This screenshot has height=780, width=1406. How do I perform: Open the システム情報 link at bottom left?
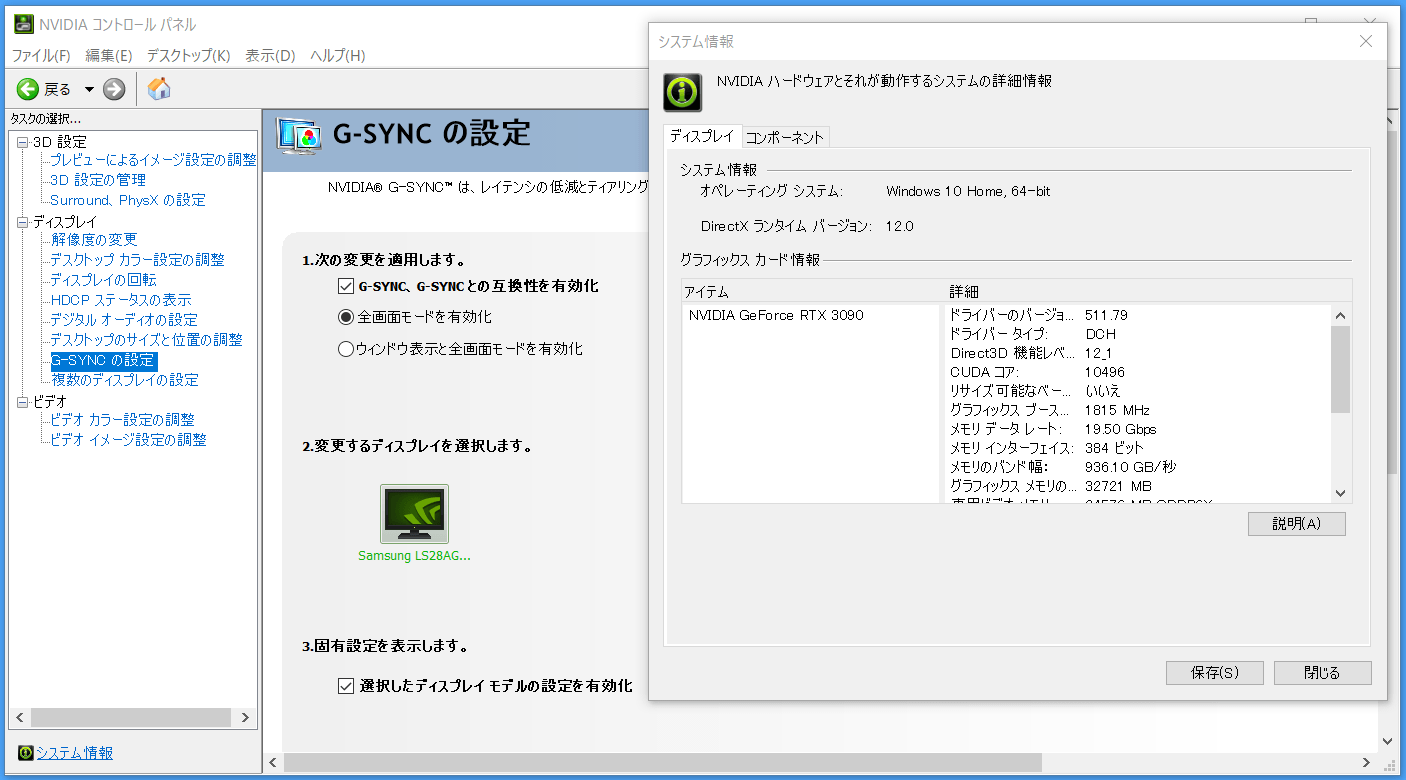click(x=75, y=753)
